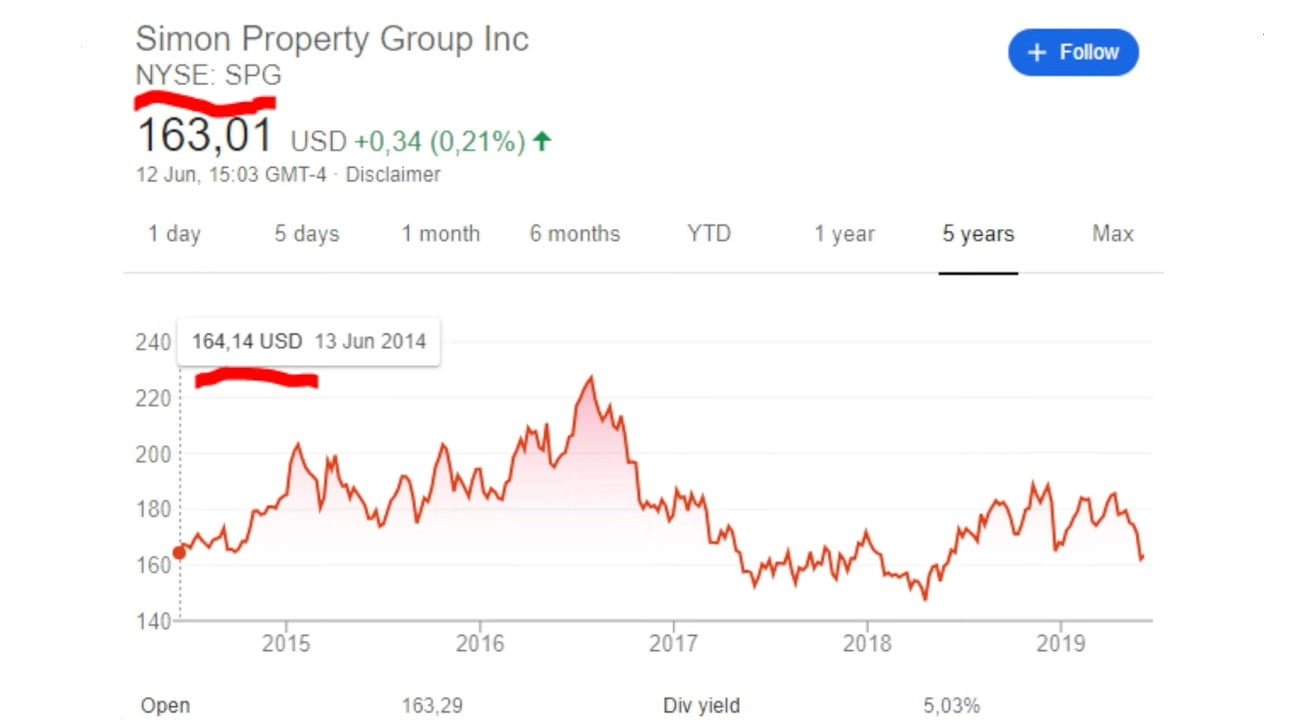Screen dimensions: 1290x725
Task: Click the Div yield label
Action: click(x=701, y=706)
